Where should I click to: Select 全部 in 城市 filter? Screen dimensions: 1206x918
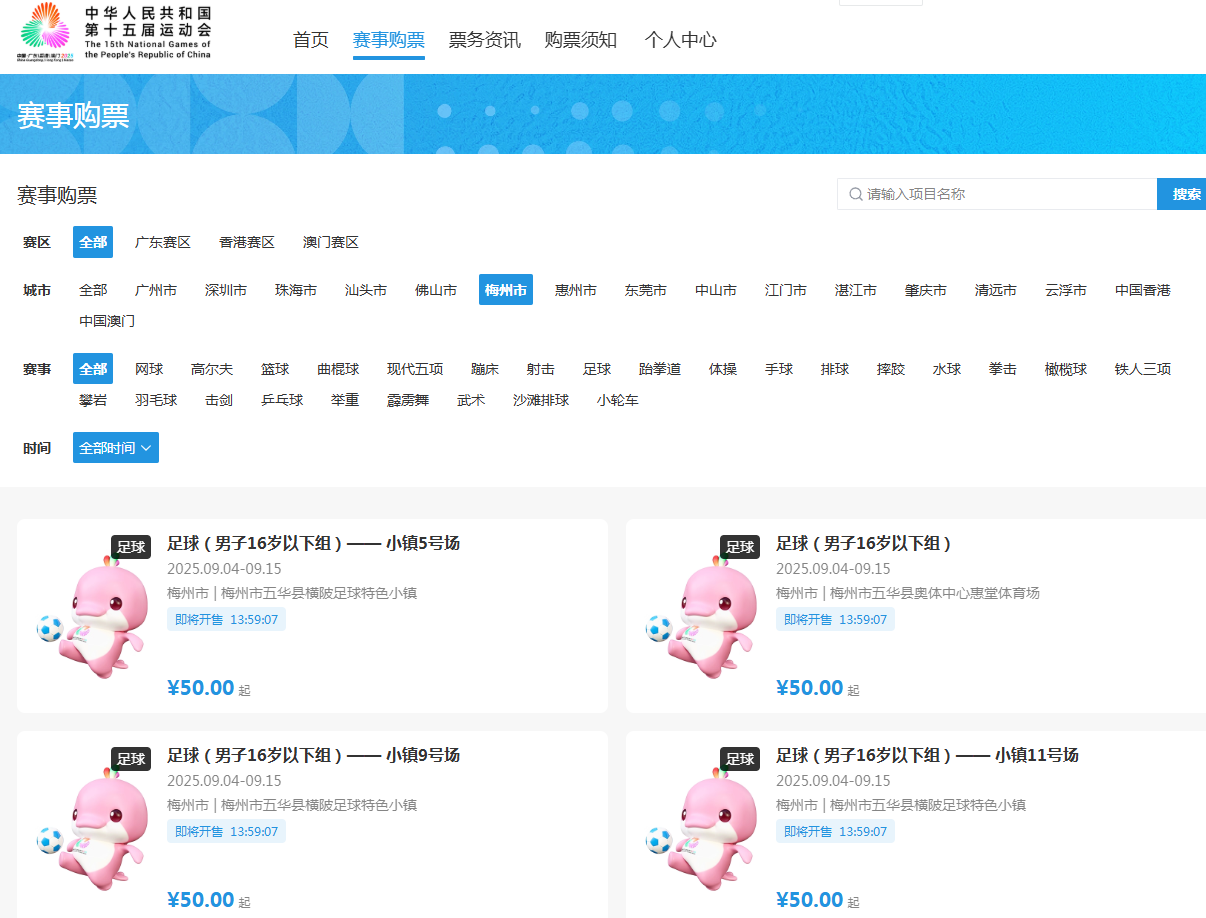pos(93,290)
